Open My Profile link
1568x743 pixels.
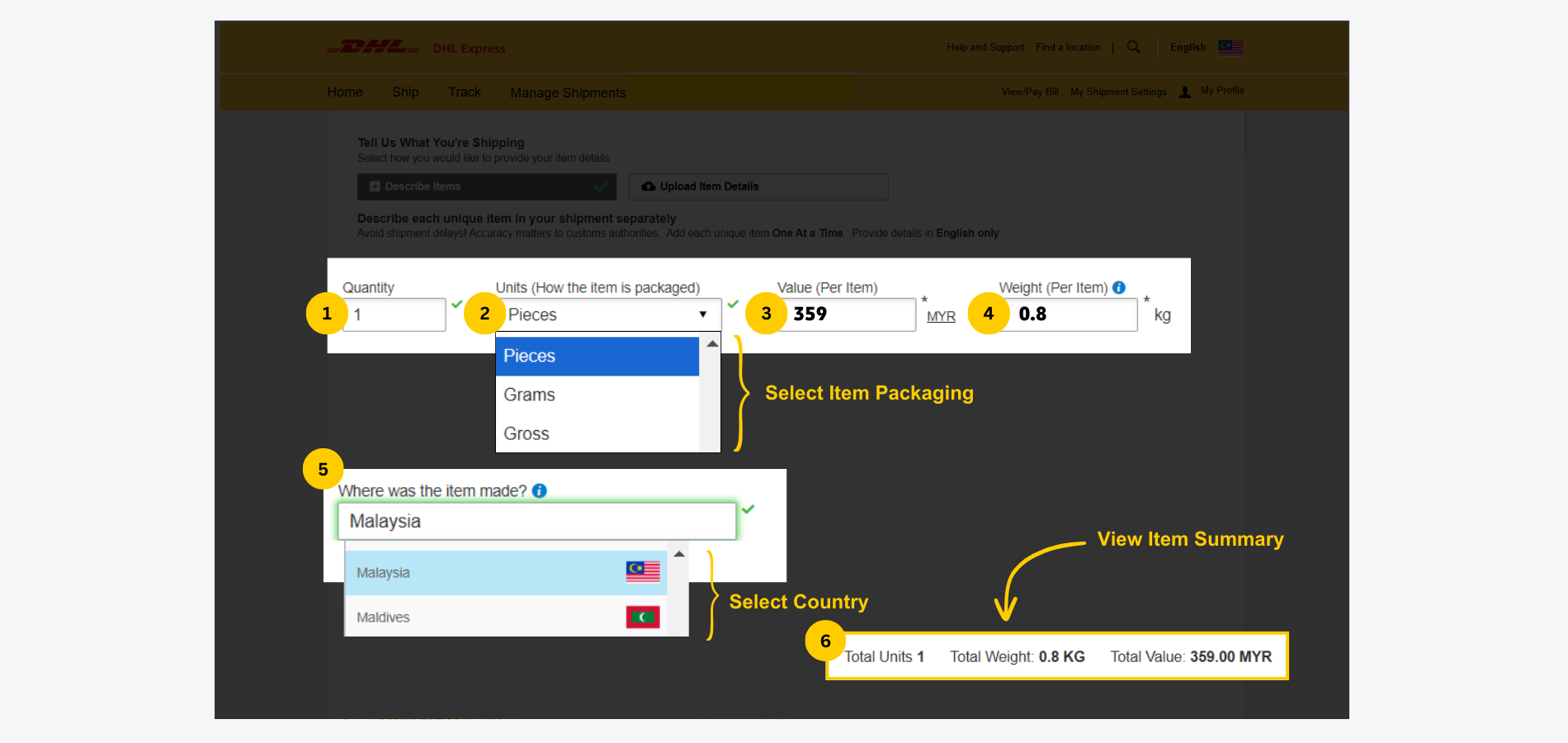click(x=1222, y=91)
